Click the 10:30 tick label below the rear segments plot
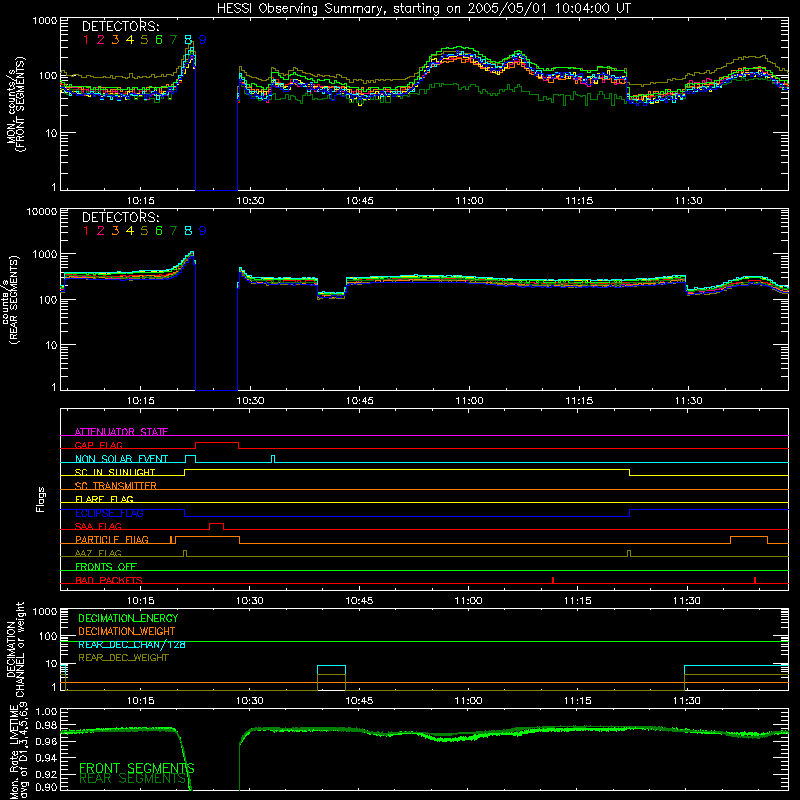This screenshot has height=800, width=800. [x=250, y=401]
